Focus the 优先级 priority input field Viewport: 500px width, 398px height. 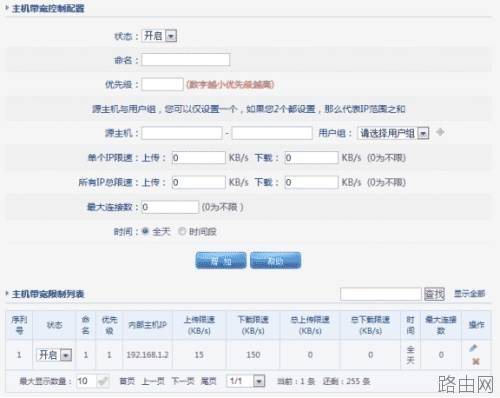pyautogui.click(x=162, y=84)
